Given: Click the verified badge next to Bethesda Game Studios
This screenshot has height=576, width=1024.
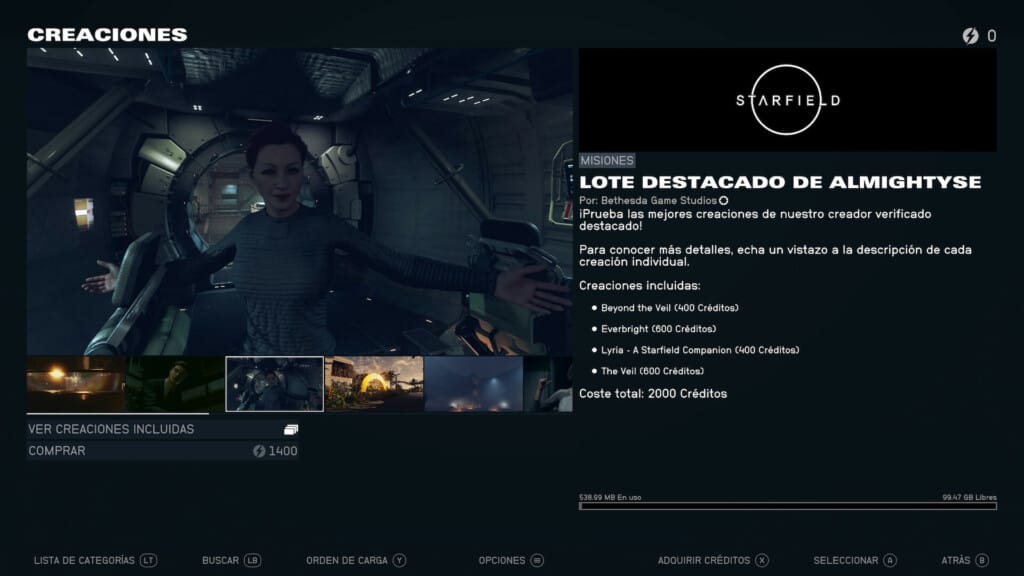Looking at the screenshot, I should tap(724, 200).
